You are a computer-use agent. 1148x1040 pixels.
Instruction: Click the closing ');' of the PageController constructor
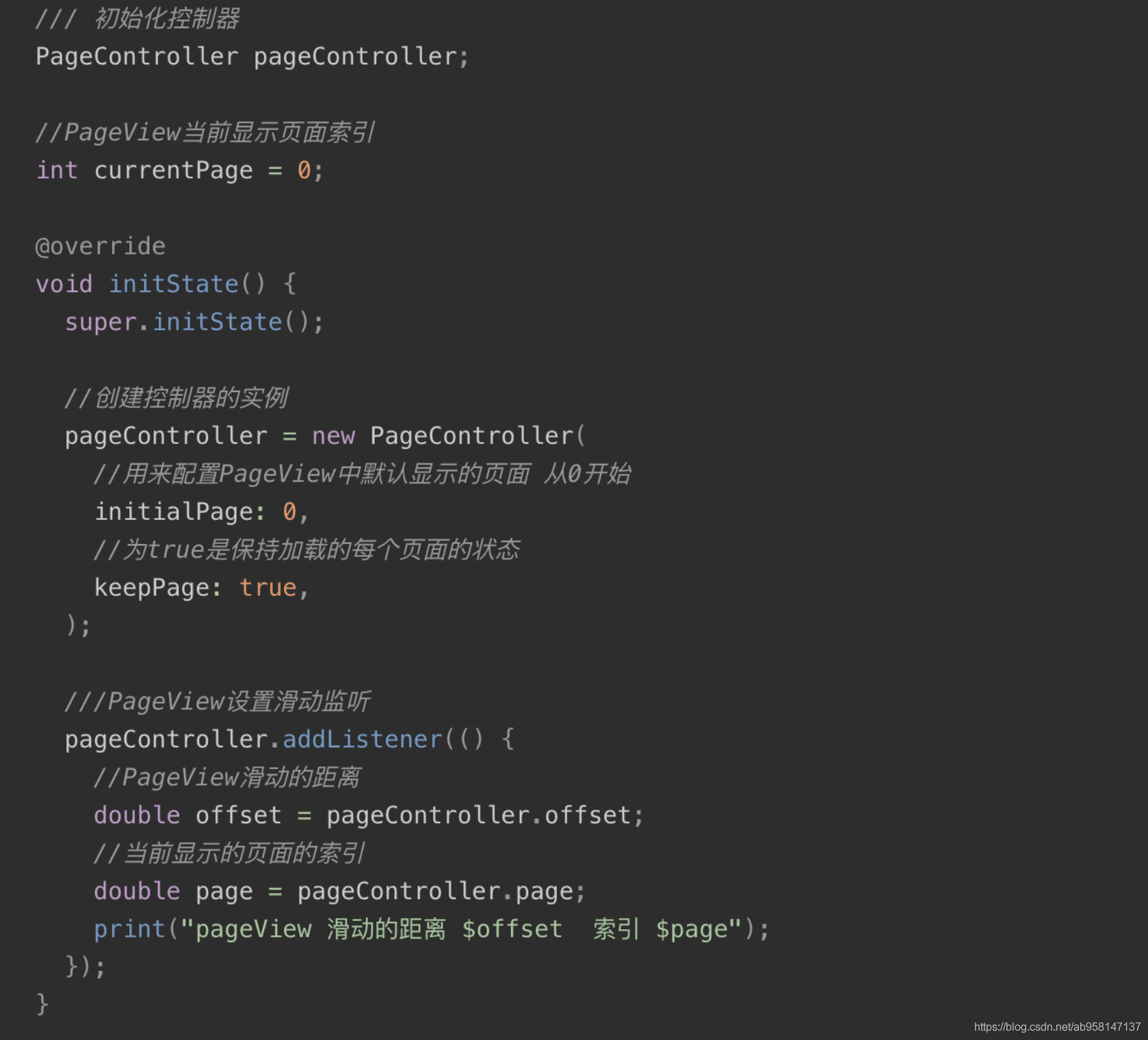(78, 625)
